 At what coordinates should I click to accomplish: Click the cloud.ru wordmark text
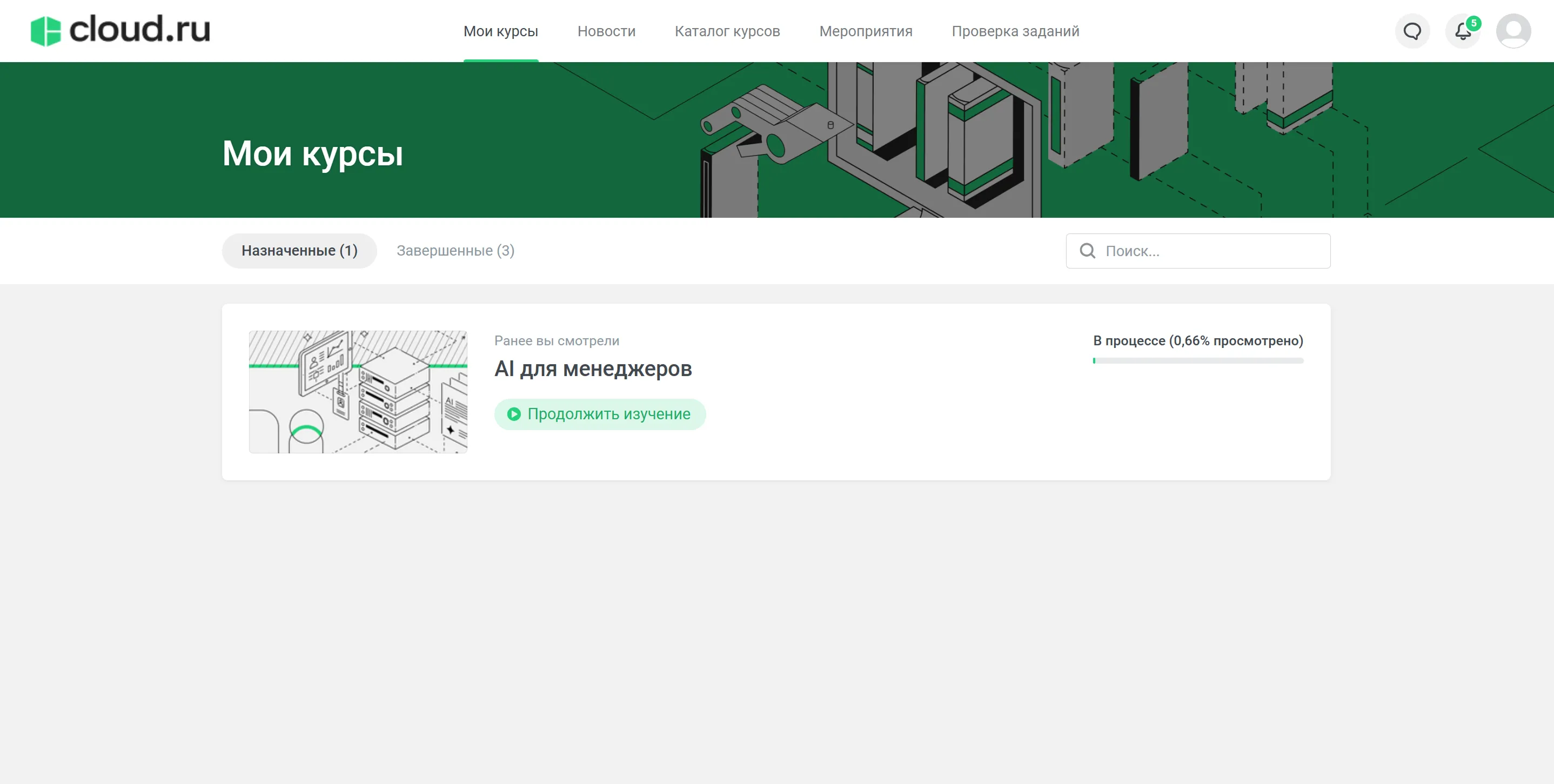pos(140,29)
